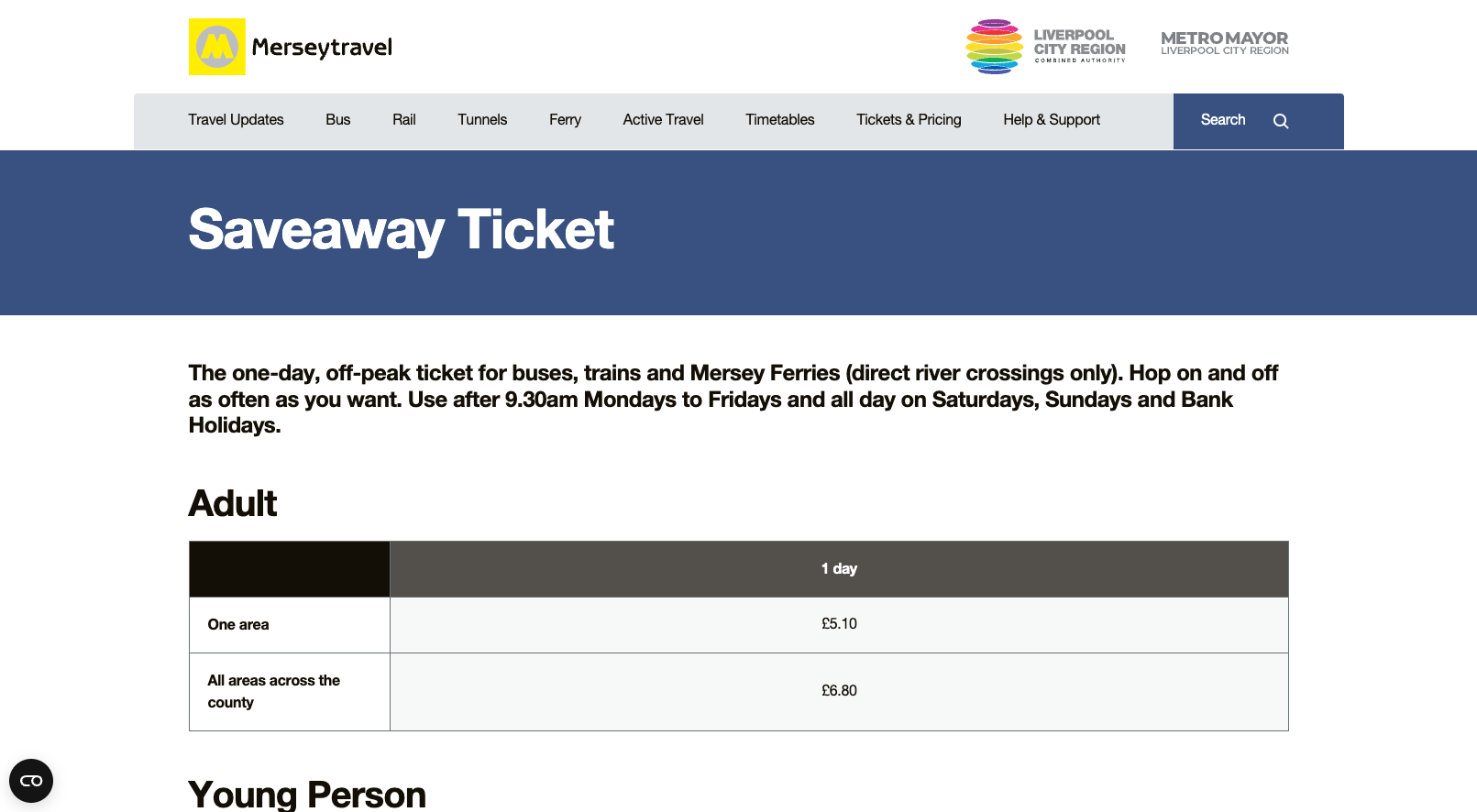The height and width of the screenshot is (812, 1477).
Task: Select Bus in the navigation bar
Action: click(x=337, y=120)
